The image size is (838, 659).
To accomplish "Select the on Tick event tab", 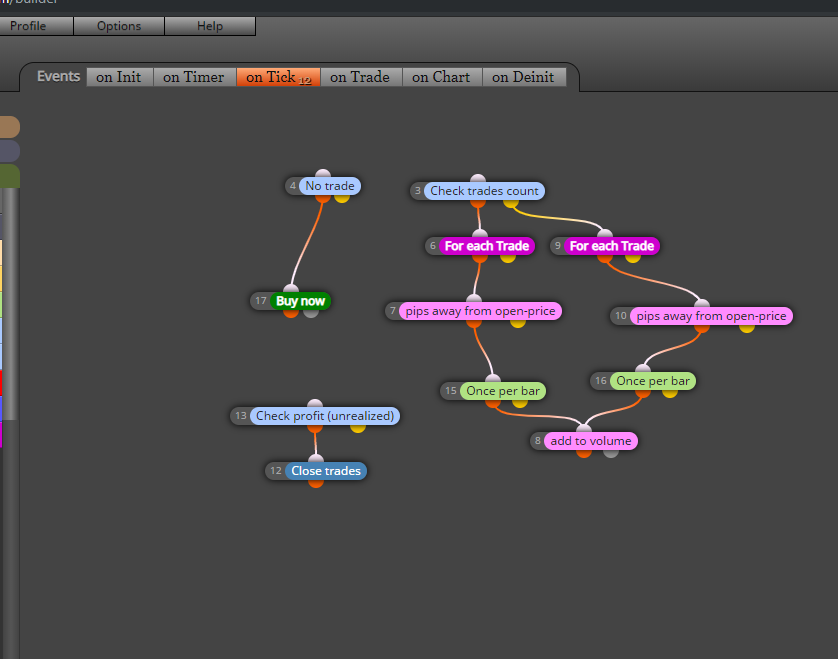I will [278, 77].
